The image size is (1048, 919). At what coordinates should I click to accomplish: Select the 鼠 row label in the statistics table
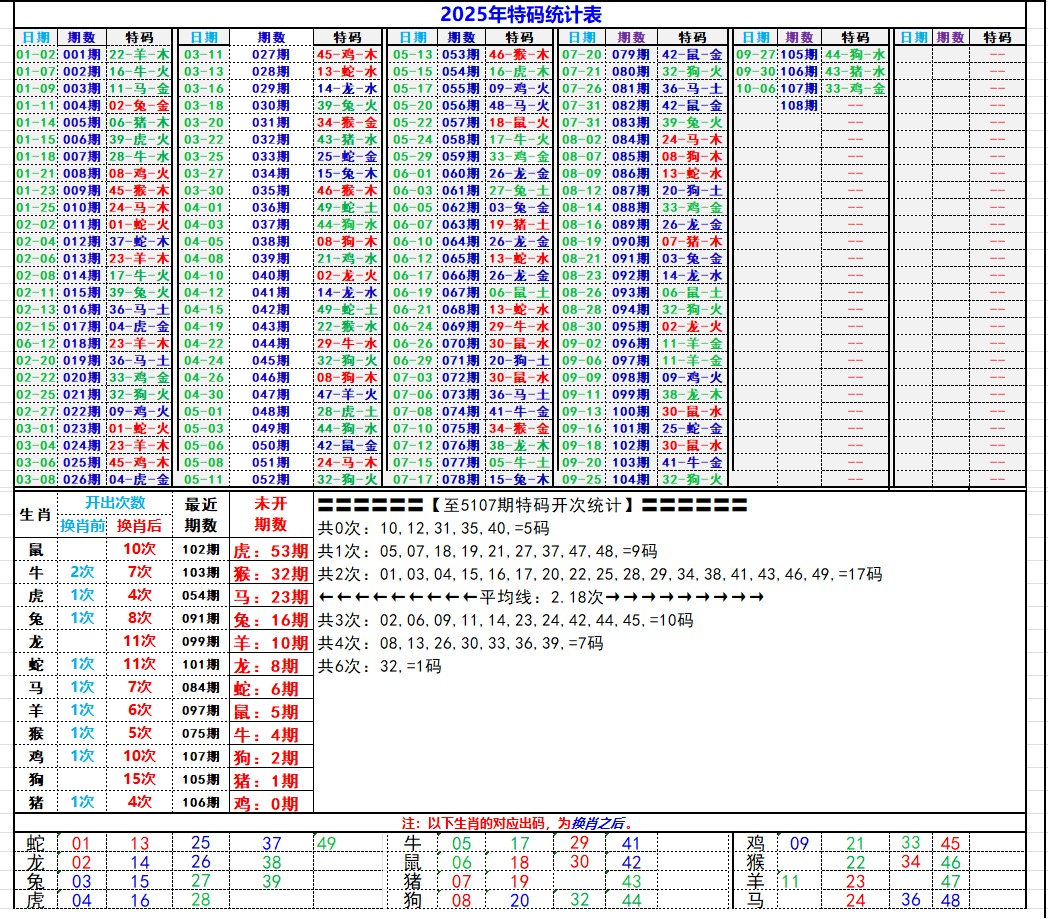(36, 550)
